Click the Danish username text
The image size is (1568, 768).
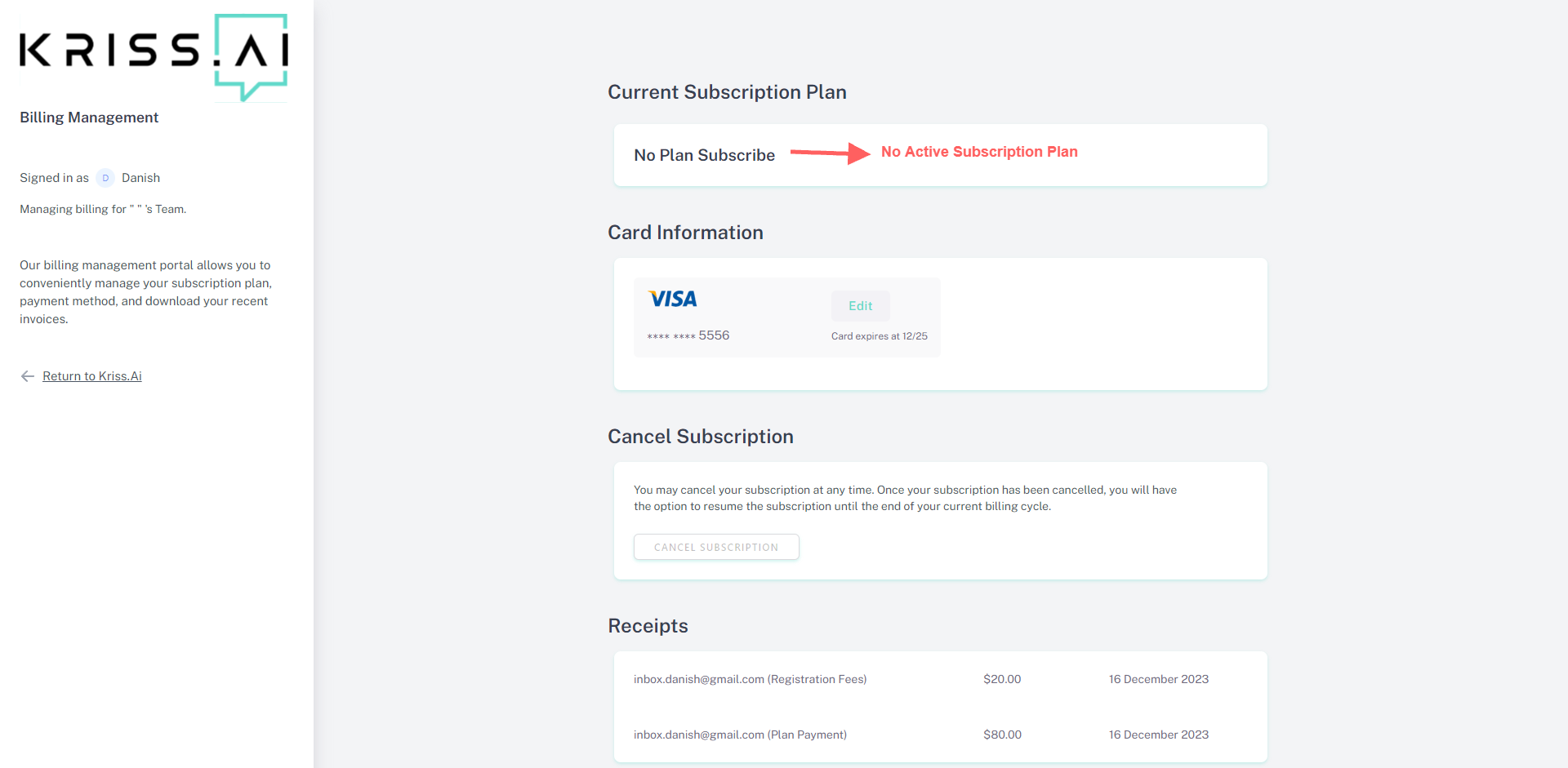(x=140, y=178)
